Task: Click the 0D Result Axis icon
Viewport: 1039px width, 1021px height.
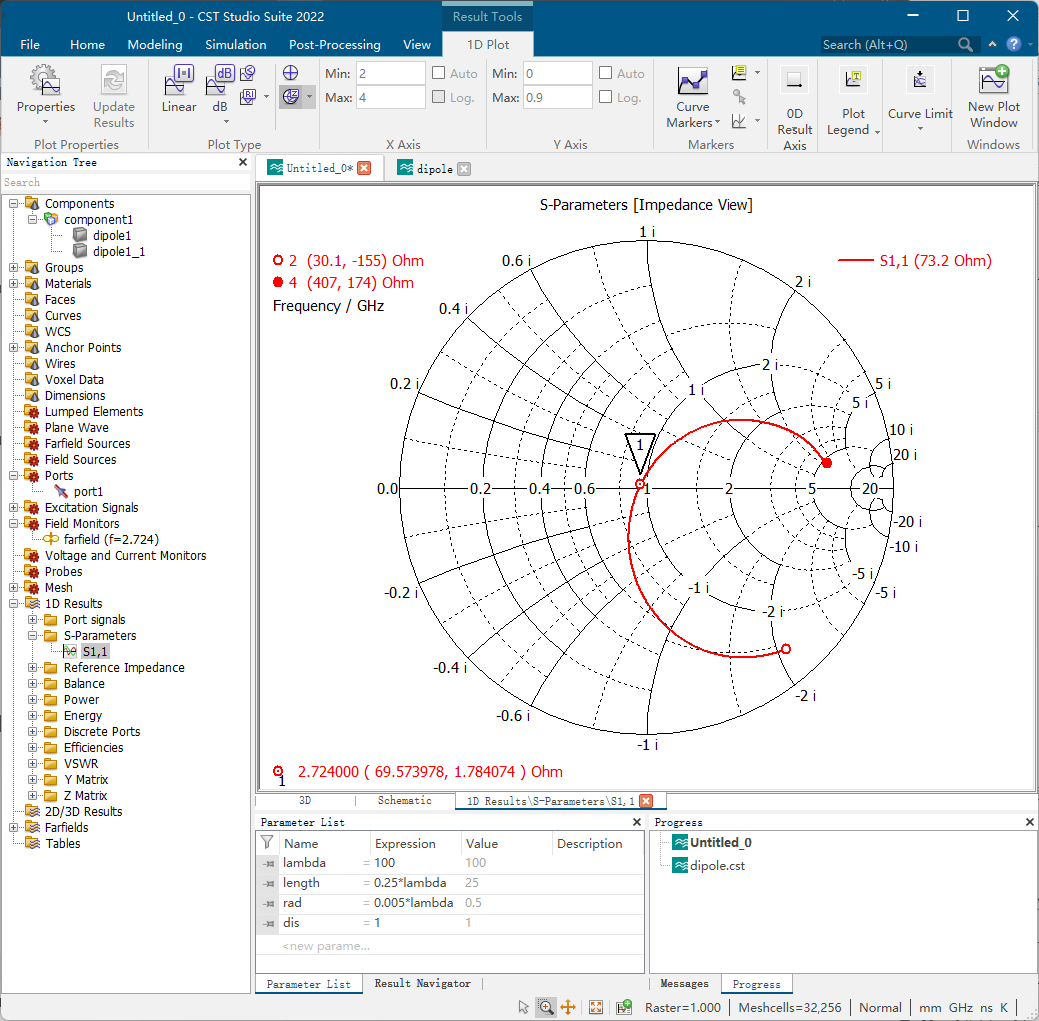Action: [x=794, y=81]
